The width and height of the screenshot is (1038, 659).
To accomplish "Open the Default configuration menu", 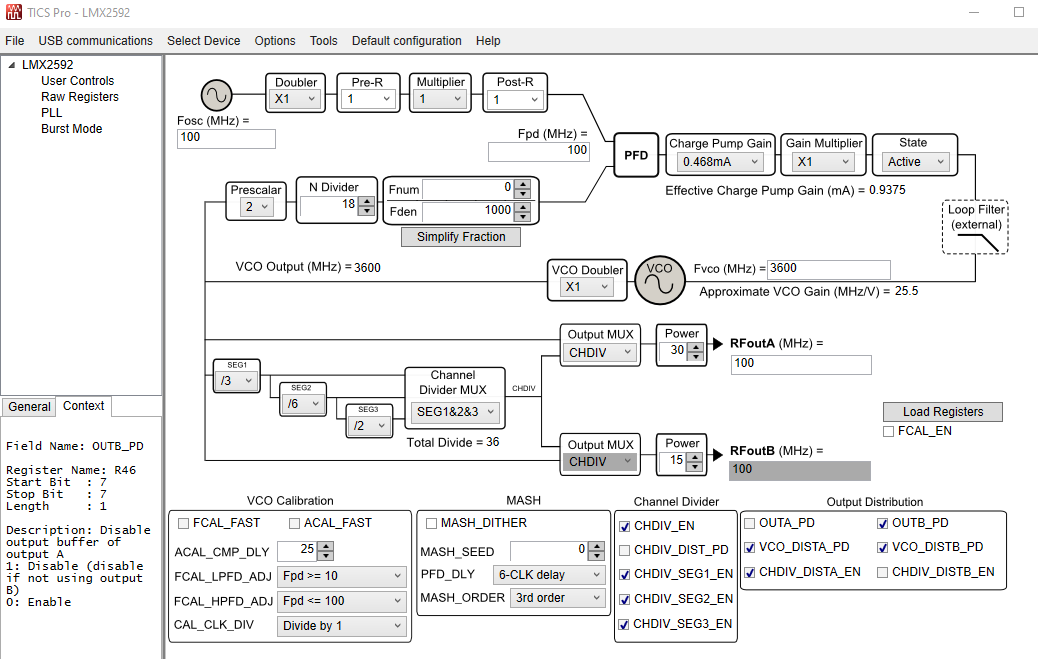I will [406, 40].
